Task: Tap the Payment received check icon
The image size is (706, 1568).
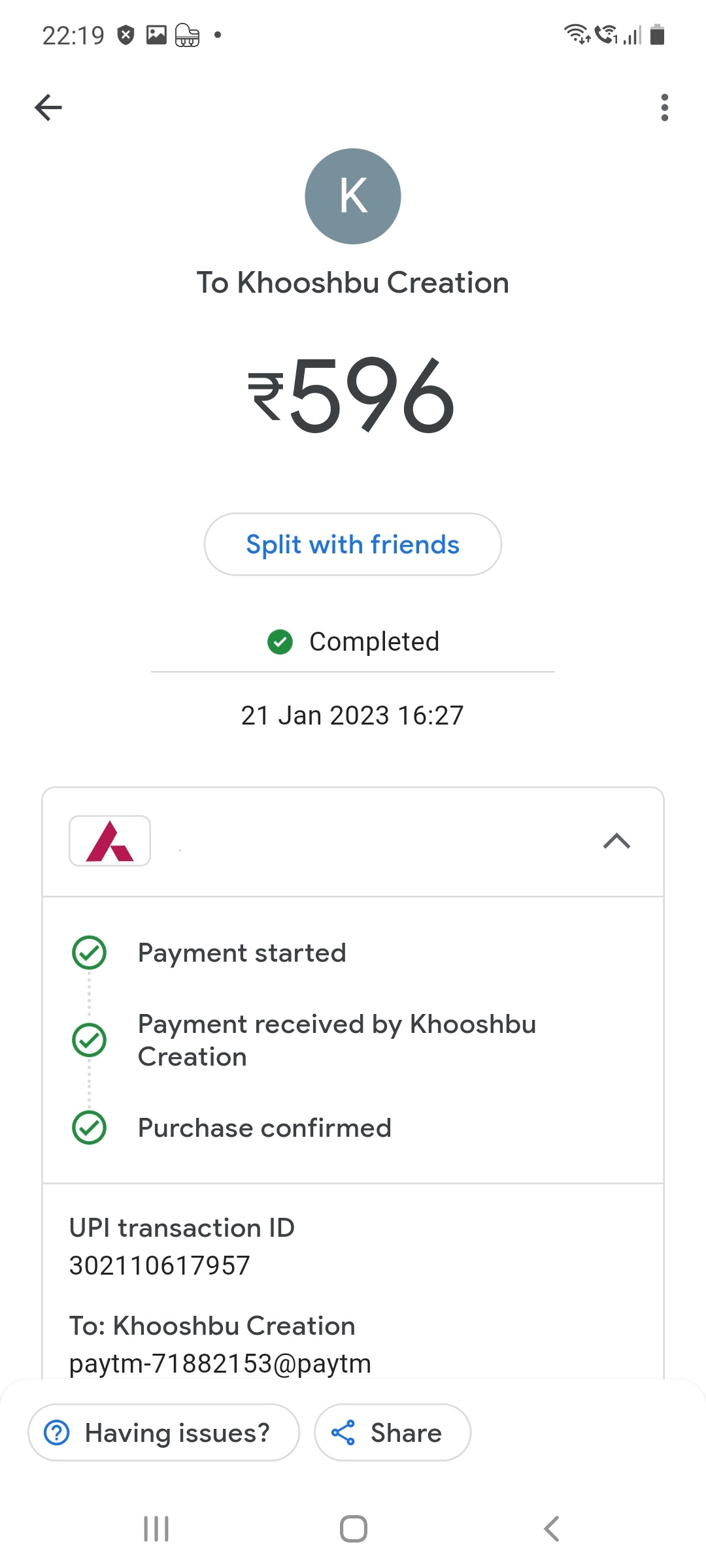Action: [x=90, y=1040]
